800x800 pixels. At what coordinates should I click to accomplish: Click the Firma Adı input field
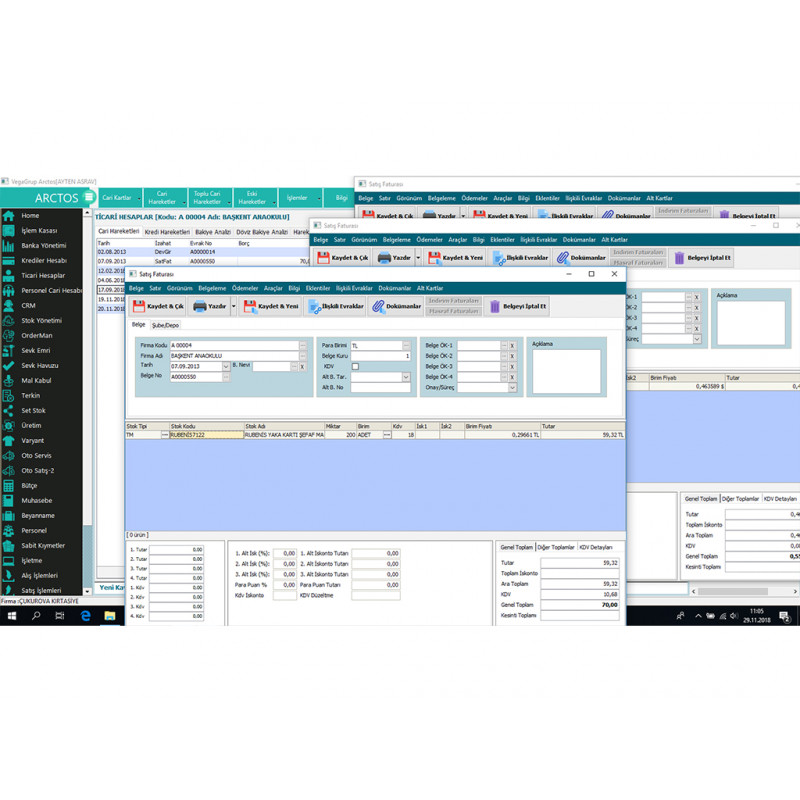234,356
